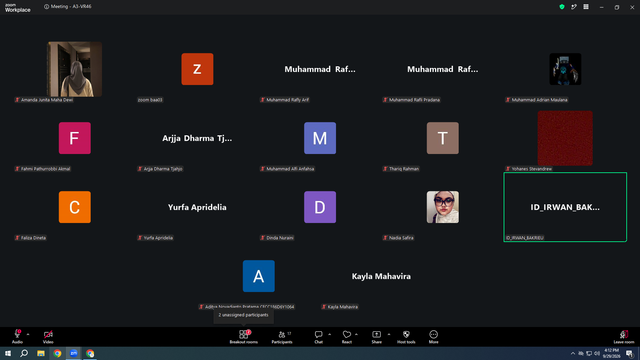The width and height of the screenshot is (640, 360).
Task: Select Muhammad Adrian Maulana profile picture
Action: tap(565, 69)
